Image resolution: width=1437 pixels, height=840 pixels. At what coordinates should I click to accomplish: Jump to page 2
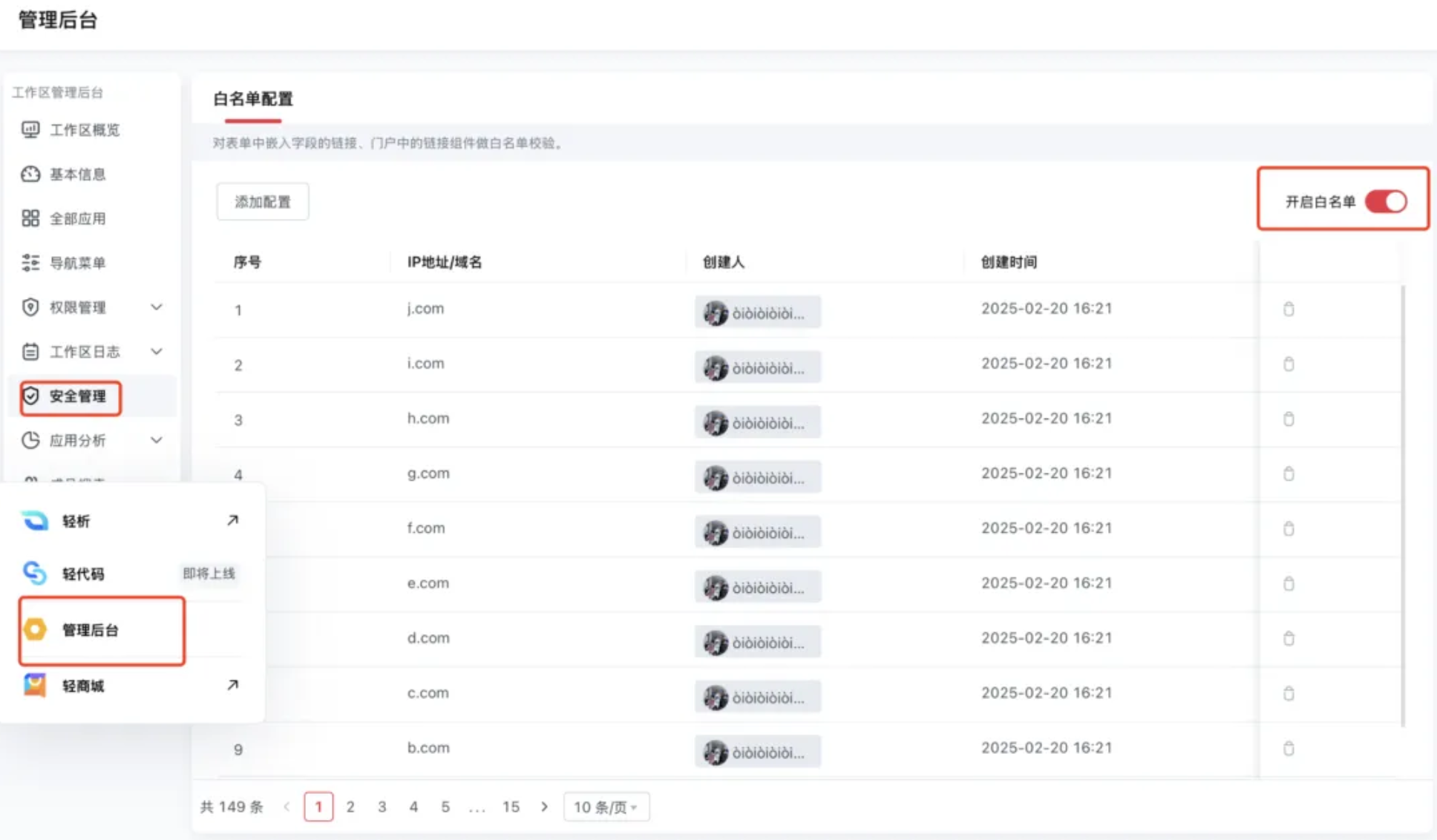point(350,807)
